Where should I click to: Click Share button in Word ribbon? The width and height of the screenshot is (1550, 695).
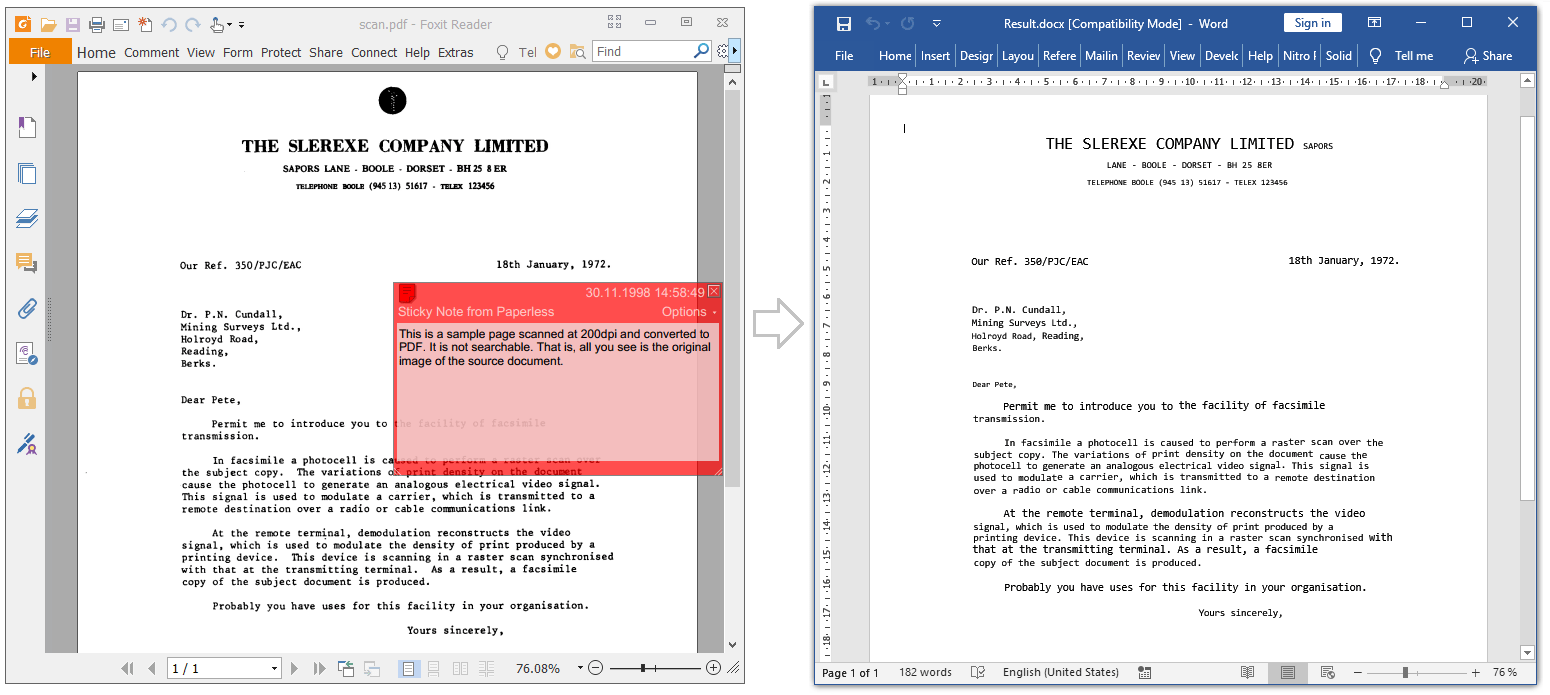1487,56
